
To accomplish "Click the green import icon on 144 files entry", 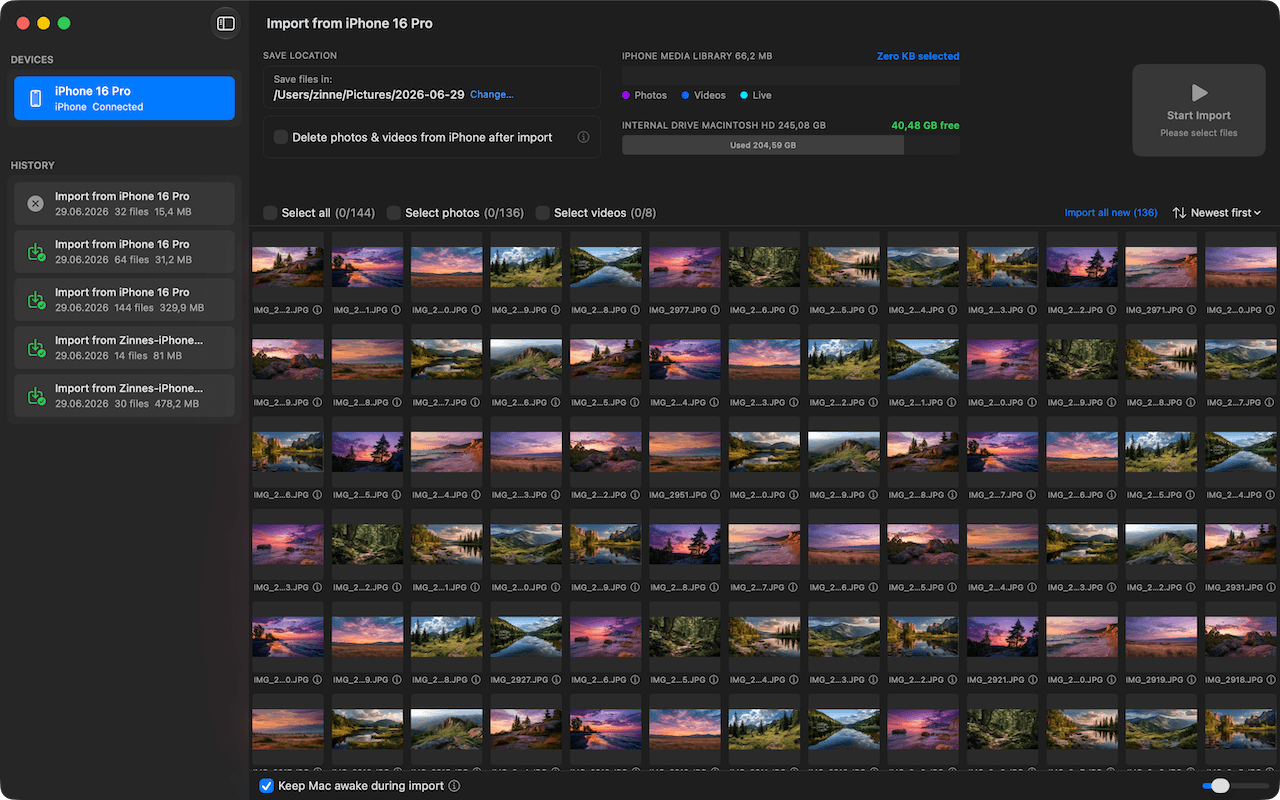I will pos(35,300).
